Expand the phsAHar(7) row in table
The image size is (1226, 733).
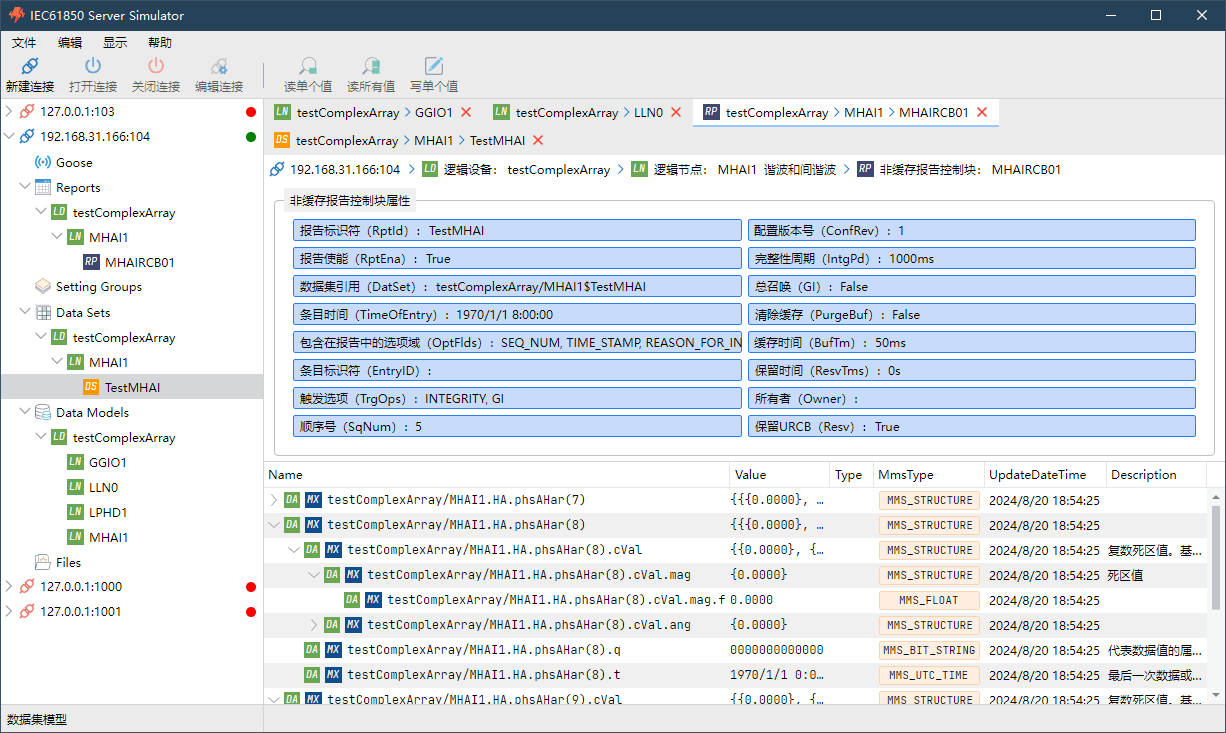(x=275, y=500)
